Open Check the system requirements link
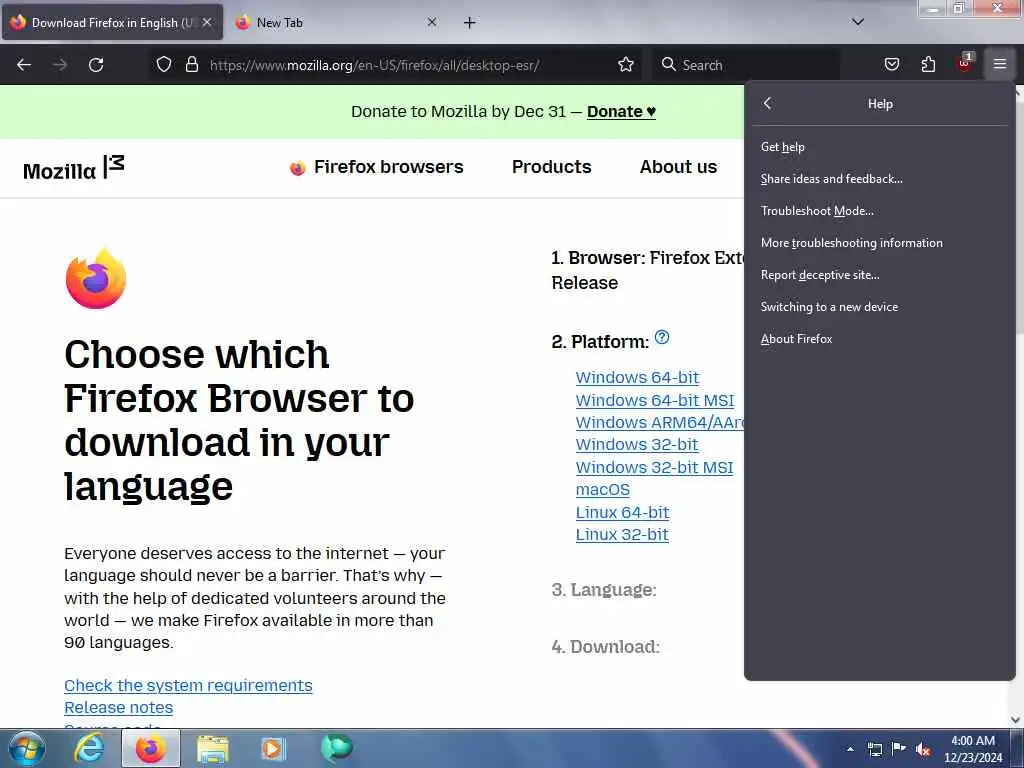Viewport: 1024px width, 768px height. pyautogui.click(x=188, y=686)
